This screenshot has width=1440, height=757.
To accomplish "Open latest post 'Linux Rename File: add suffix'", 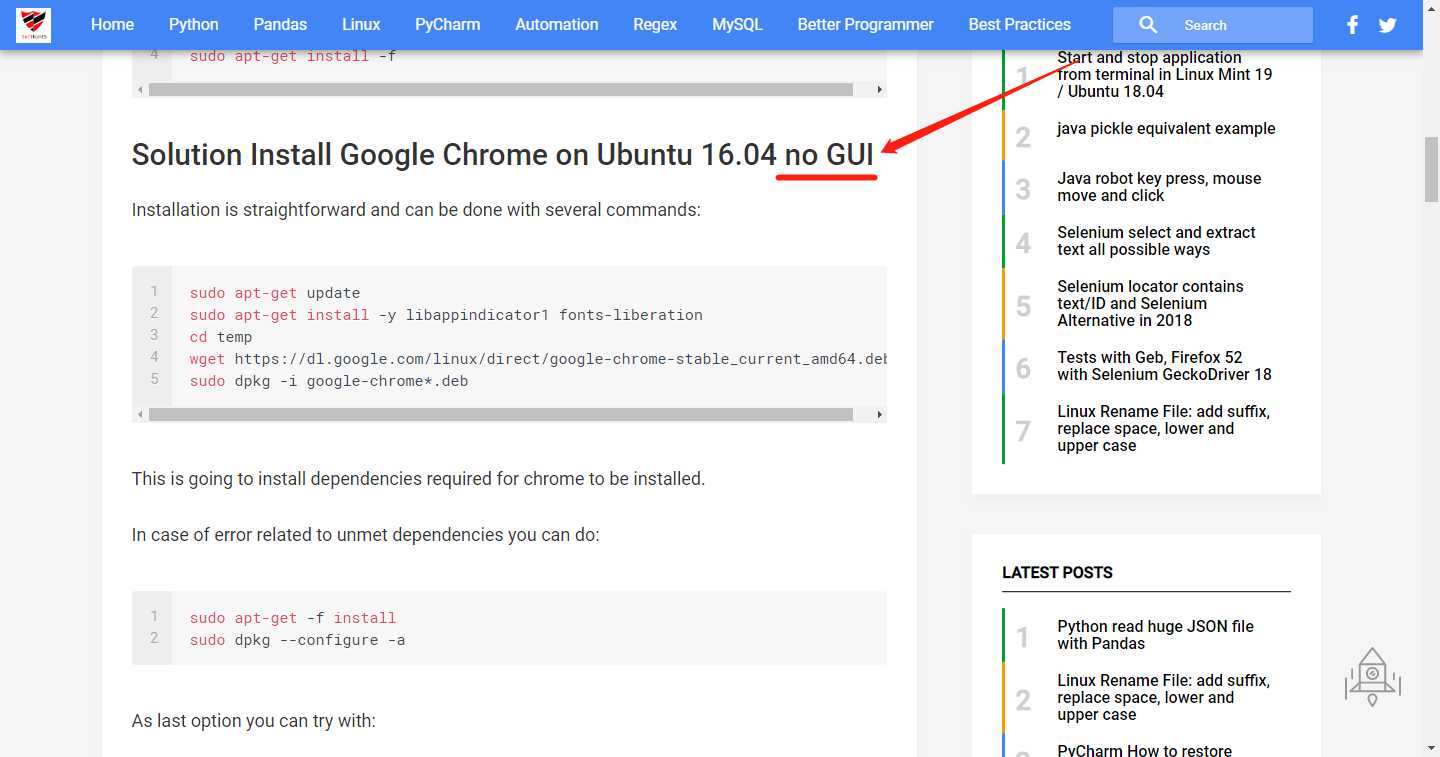I will pos(1163,697).
